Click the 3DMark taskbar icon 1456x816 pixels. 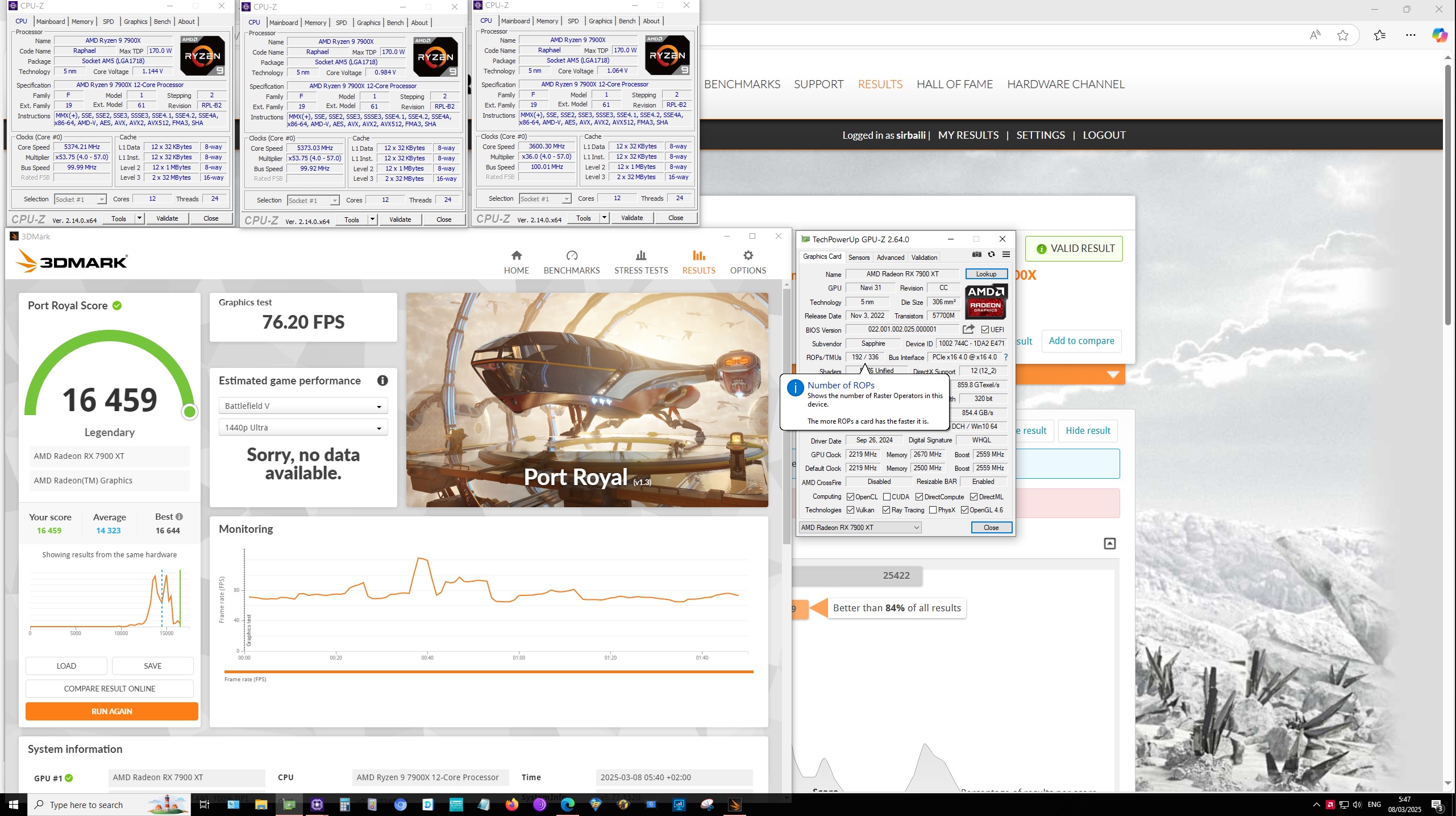click(x=734, y=805)
